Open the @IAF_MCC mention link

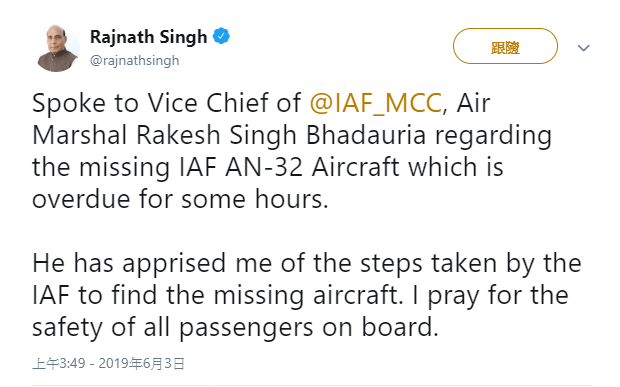pos(375,103)
